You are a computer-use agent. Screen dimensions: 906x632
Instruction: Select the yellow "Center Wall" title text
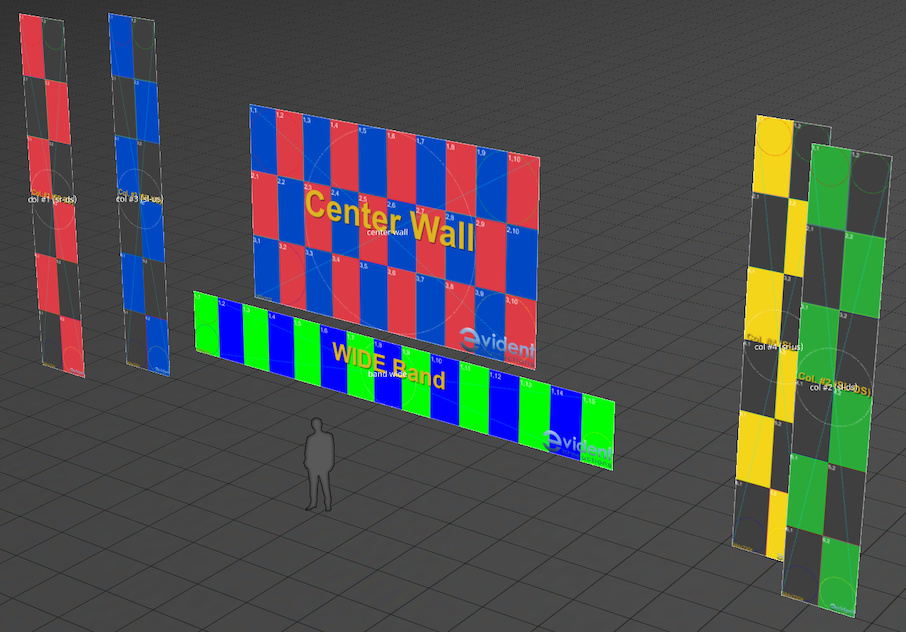389,213
